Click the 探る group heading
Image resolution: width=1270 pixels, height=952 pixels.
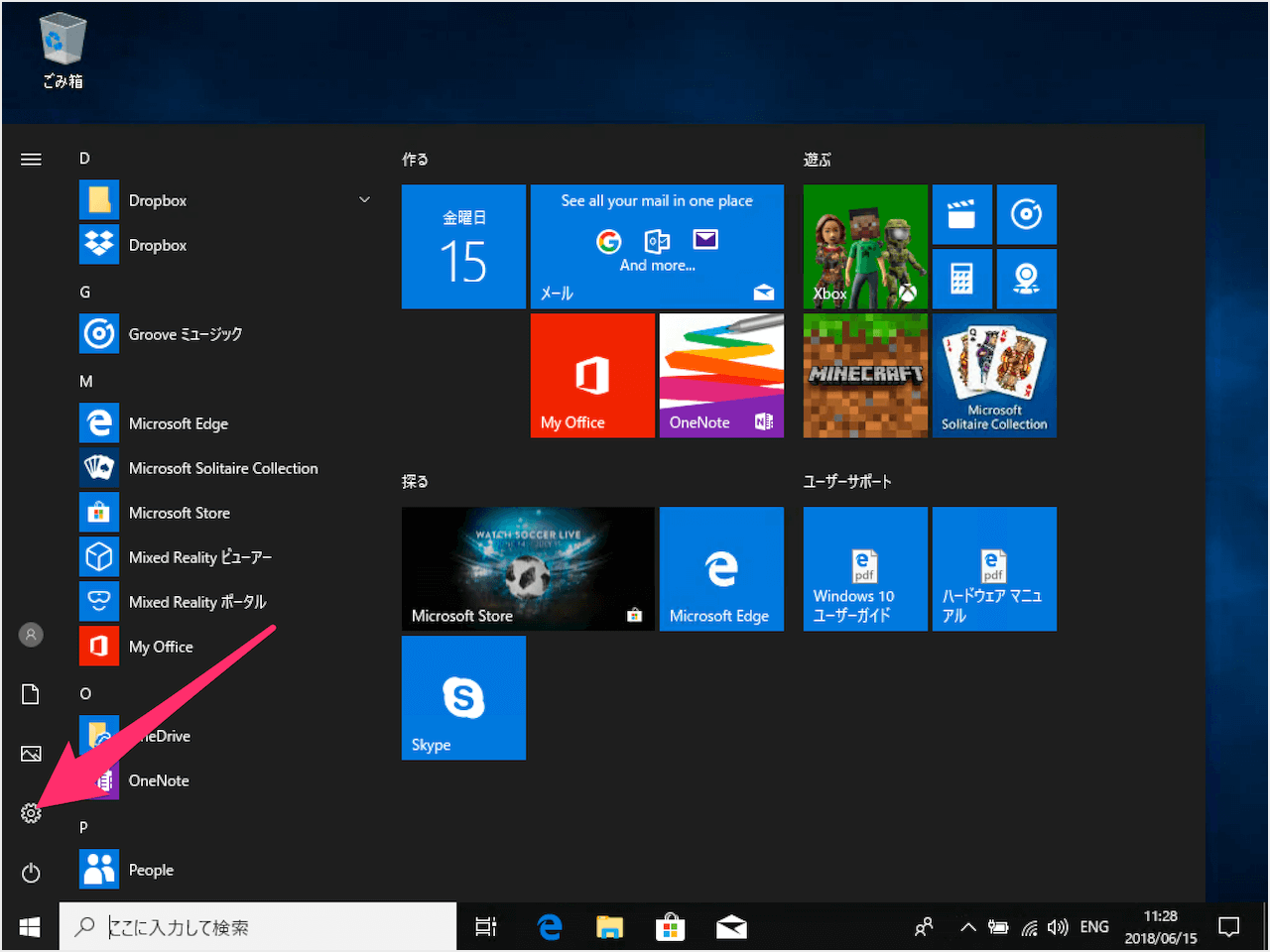[x=415, y=482]
